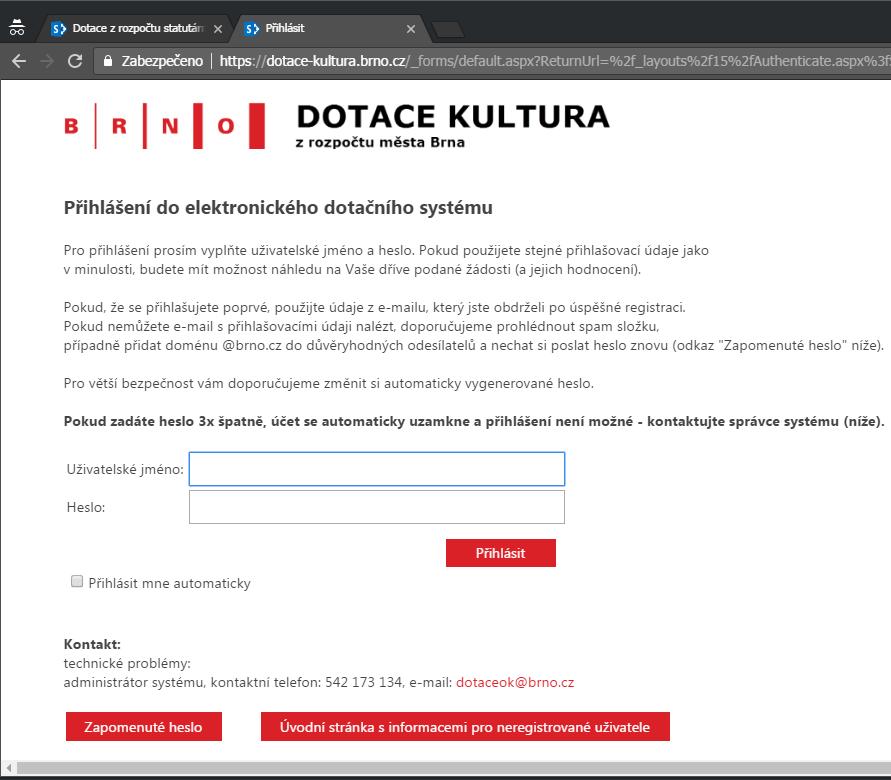Viewport: 891px width, 780px height.
Task: Click the red Přihlásit button
Action: [501, 553]
